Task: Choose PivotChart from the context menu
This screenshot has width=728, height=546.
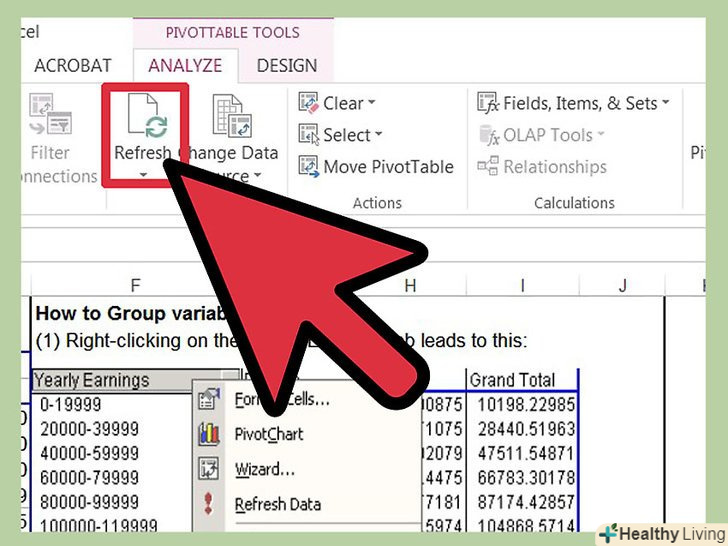Action: pyautogui.click(x=268, y=434)
